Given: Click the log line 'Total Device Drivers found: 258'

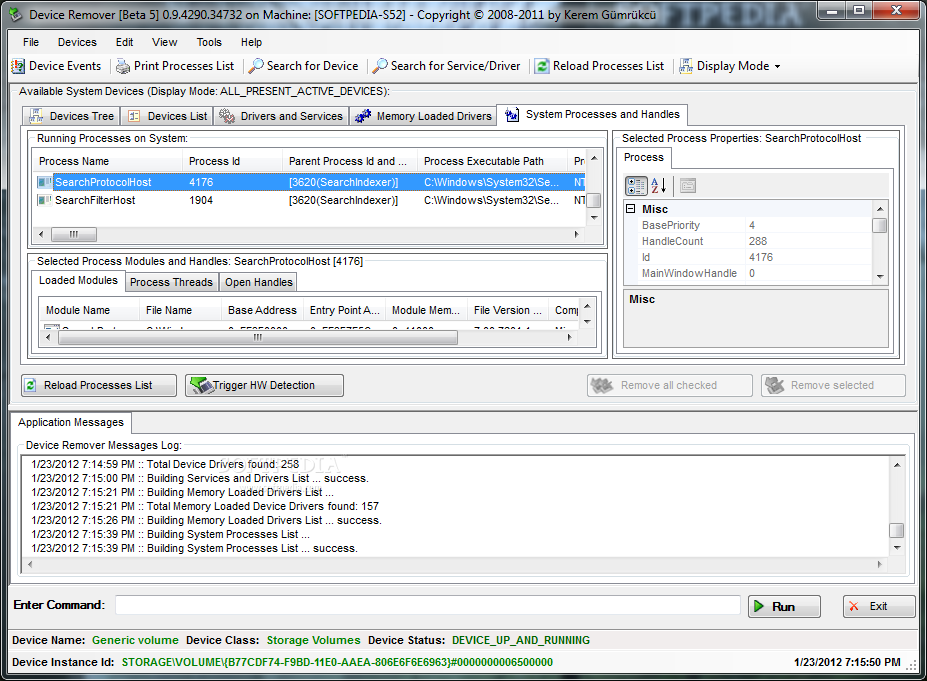Looking at the screenshot, I should [166, 464].
